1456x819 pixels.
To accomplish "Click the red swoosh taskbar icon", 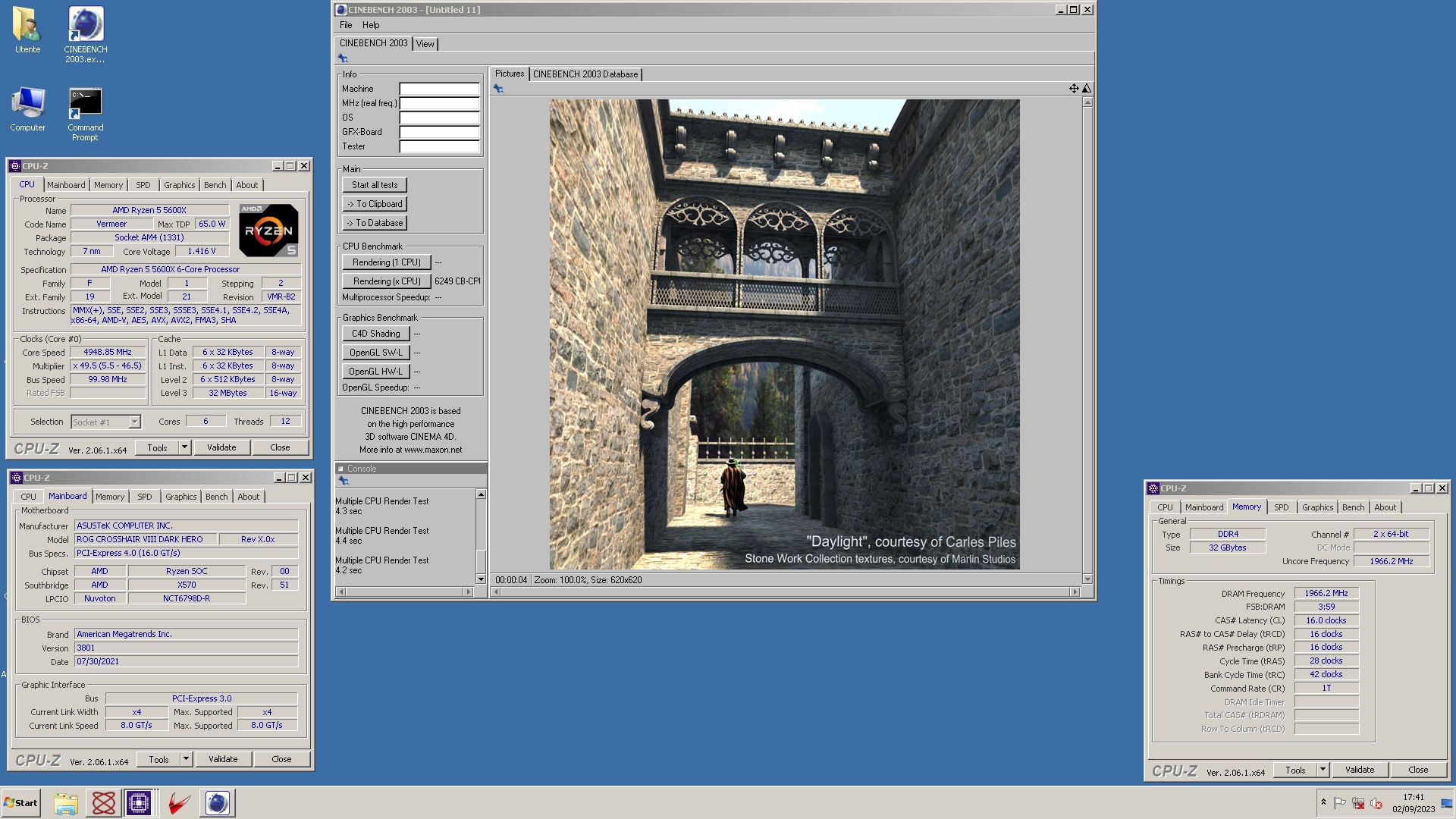I will pos(179,803).
